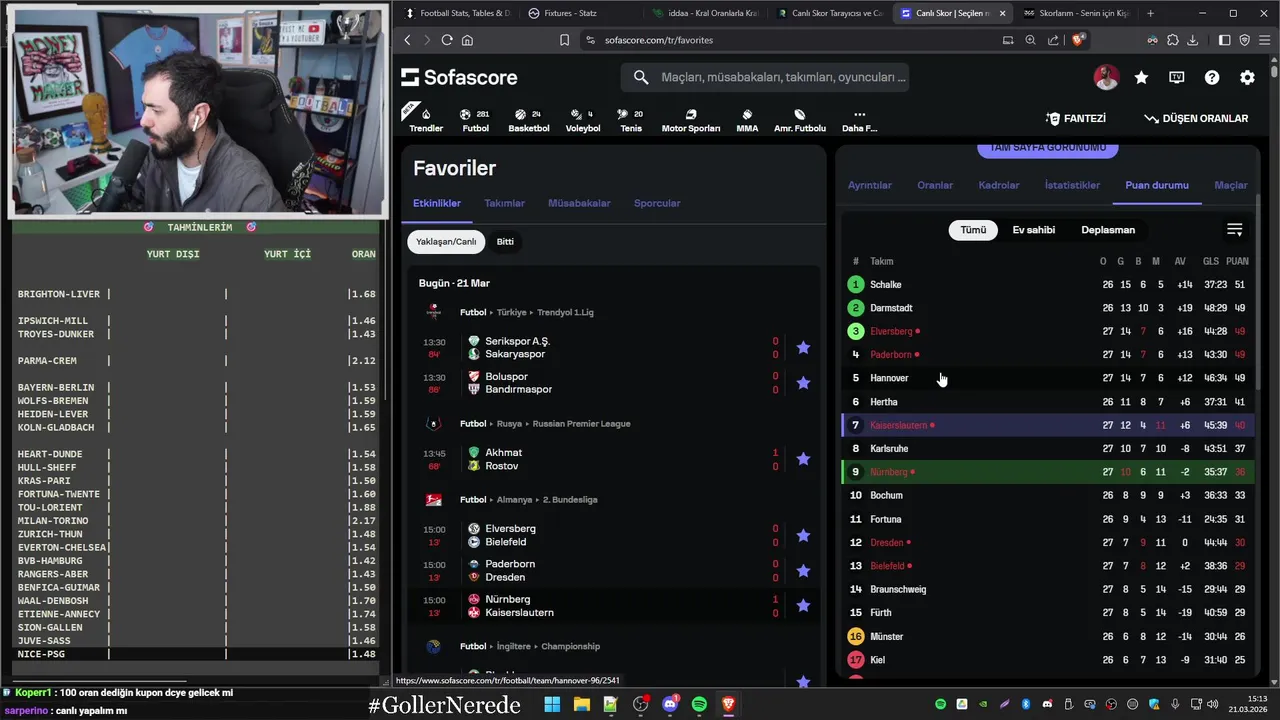Open the Nürnberg vs Kaiserslautern match row

[x=613, y=606]
